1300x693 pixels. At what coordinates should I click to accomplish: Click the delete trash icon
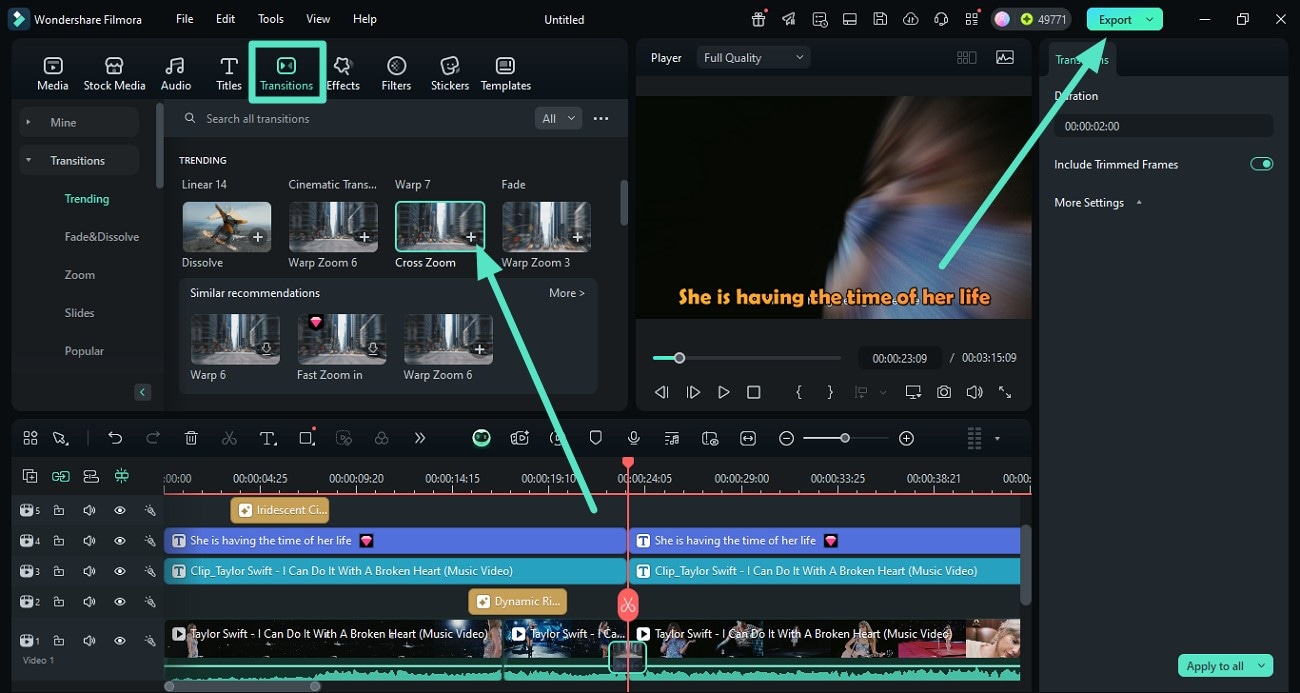pos(191,438)
